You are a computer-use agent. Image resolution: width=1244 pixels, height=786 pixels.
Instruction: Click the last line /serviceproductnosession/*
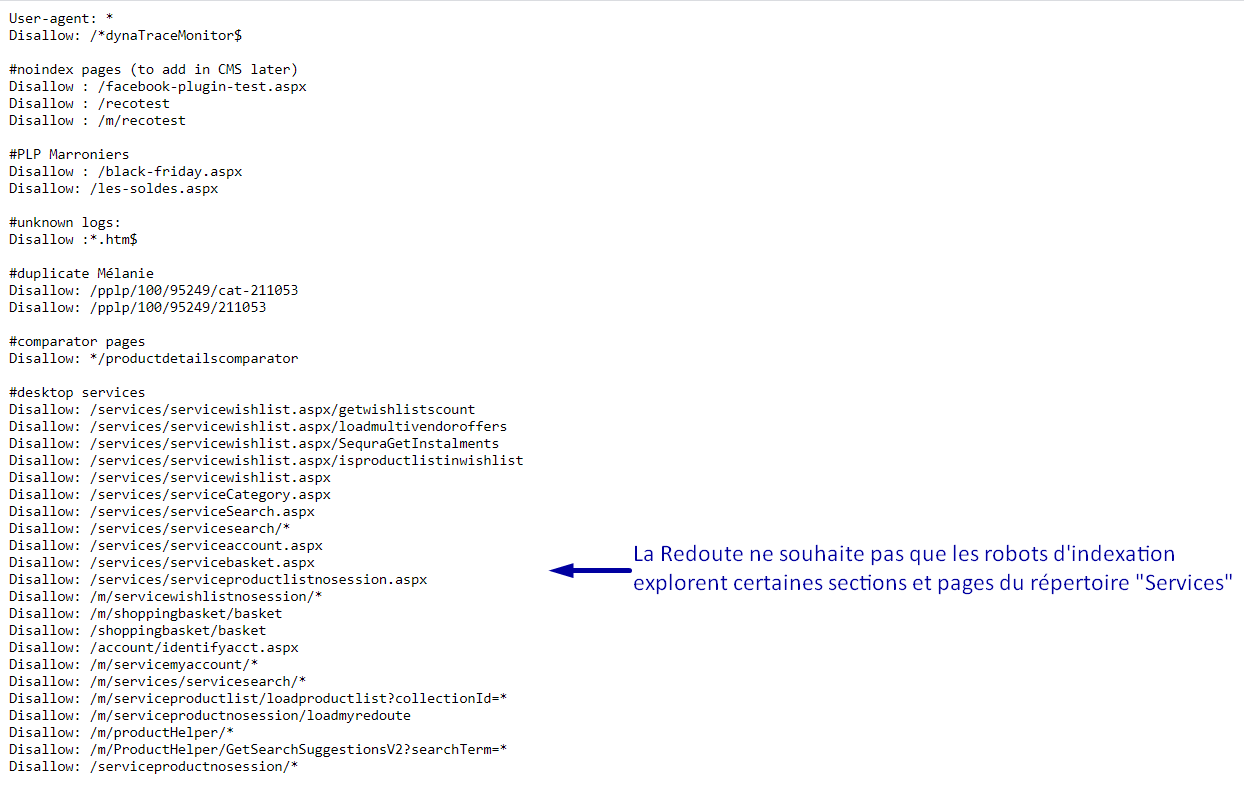pyautogui.click(x=153, y=766)
